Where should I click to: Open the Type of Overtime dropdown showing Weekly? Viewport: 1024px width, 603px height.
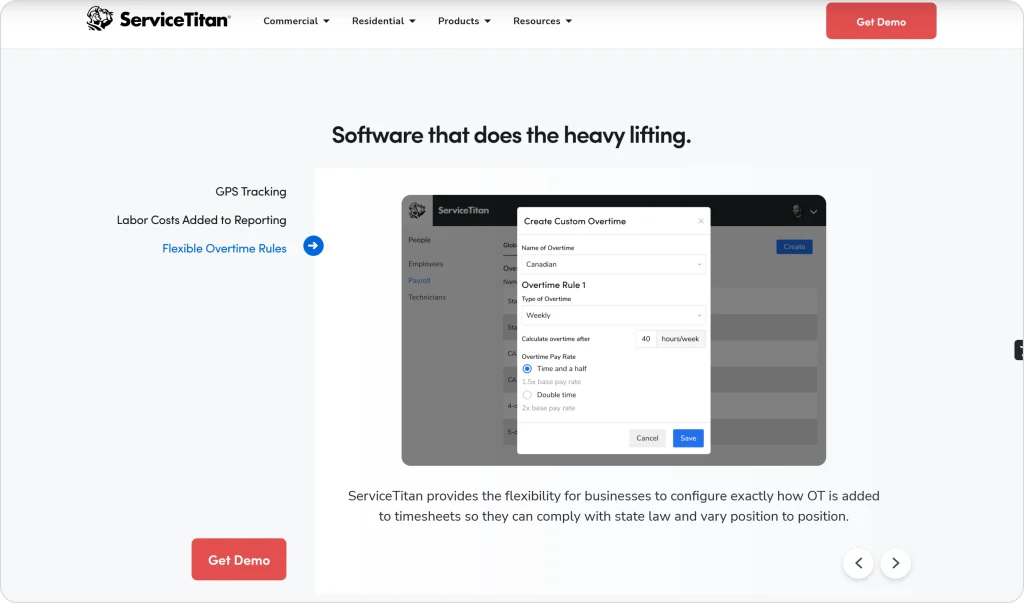click(x=613, y=315)
